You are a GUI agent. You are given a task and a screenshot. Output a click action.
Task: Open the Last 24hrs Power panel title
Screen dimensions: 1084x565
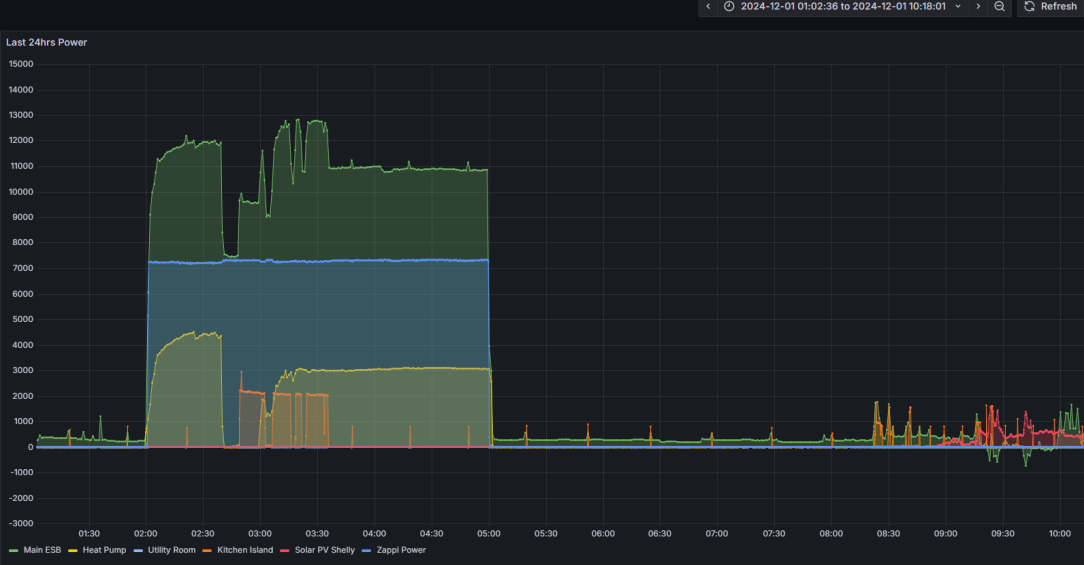pos(46,42)
